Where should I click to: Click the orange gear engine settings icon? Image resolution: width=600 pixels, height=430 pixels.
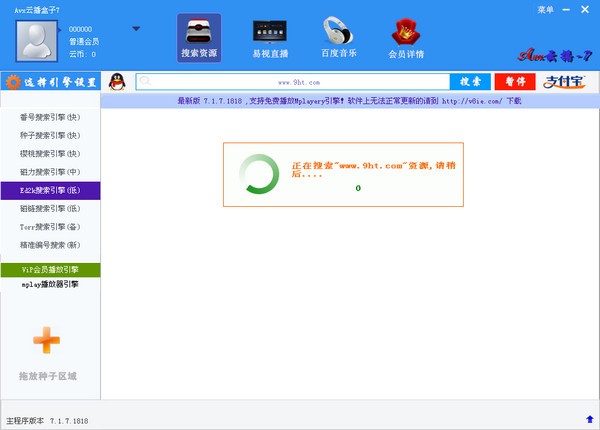[13, 82]
